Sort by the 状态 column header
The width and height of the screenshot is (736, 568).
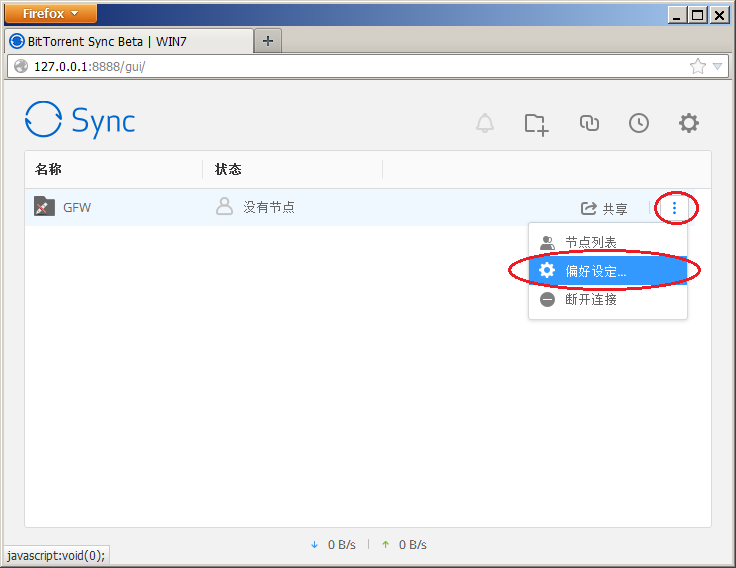click(228, 169)
